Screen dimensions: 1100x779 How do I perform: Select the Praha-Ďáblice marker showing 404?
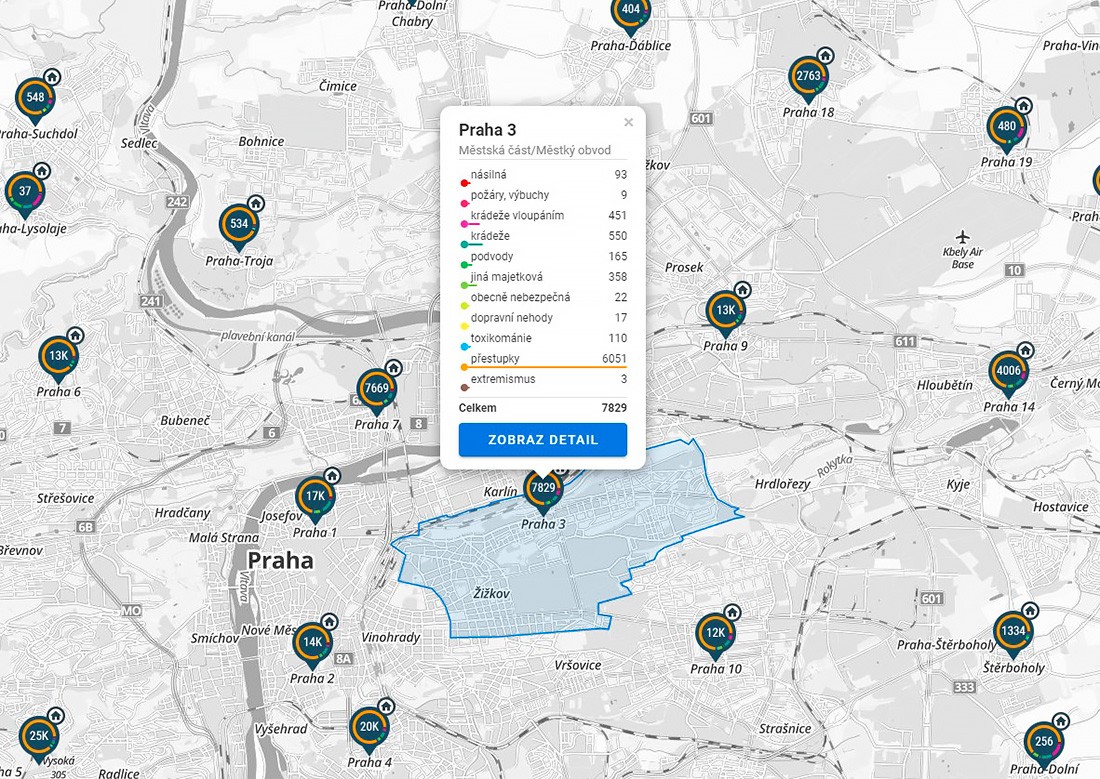(x=630, y=12)
